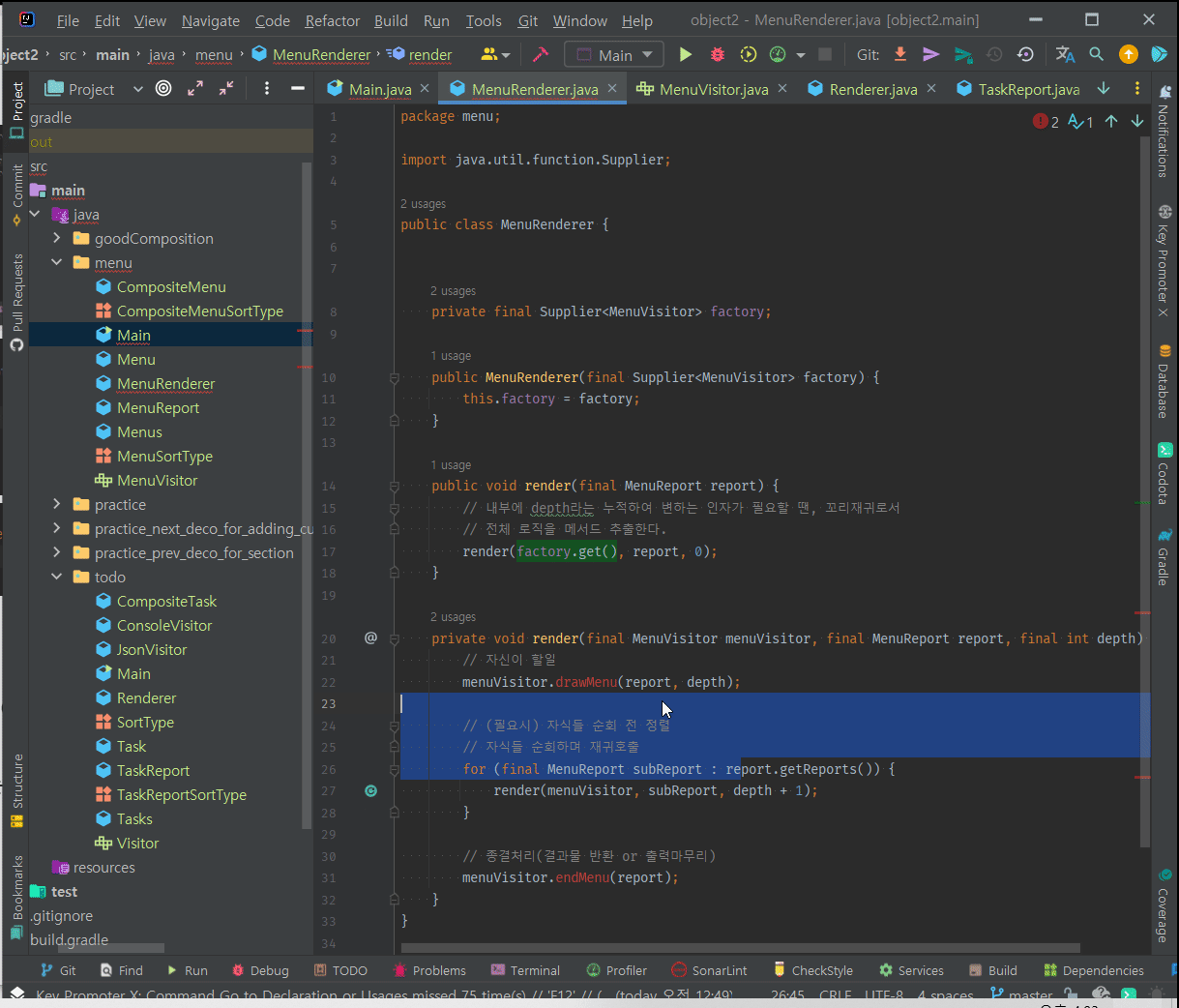1179x1008 pixels.
Task: Open the Refactor menu
Action: pyautogui.click(x=332, y=20)
